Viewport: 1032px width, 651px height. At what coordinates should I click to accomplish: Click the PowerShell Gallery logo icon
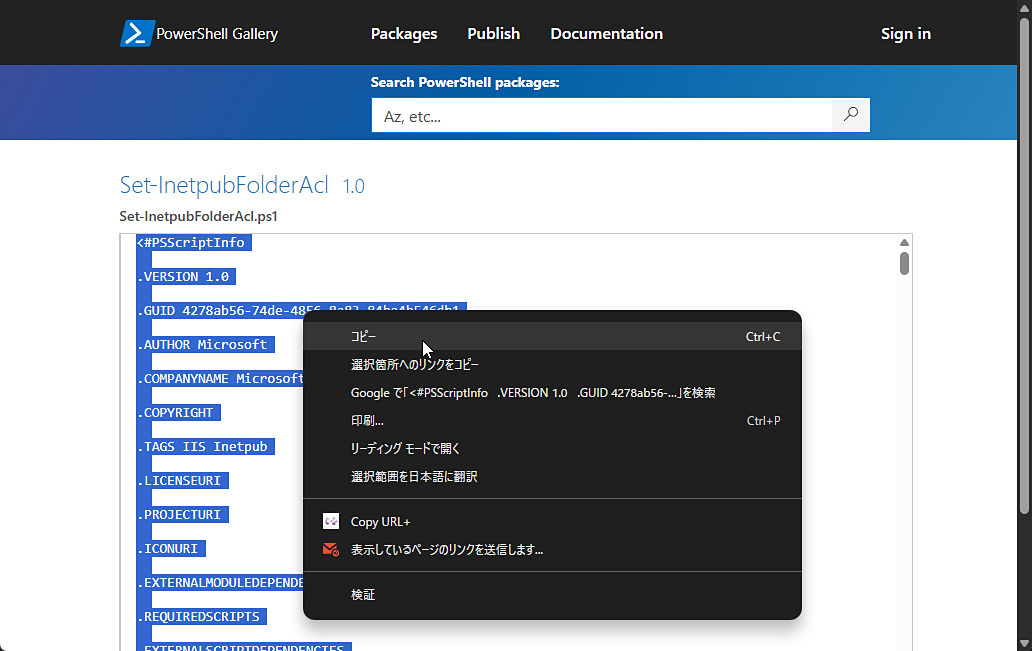point(137,34)
